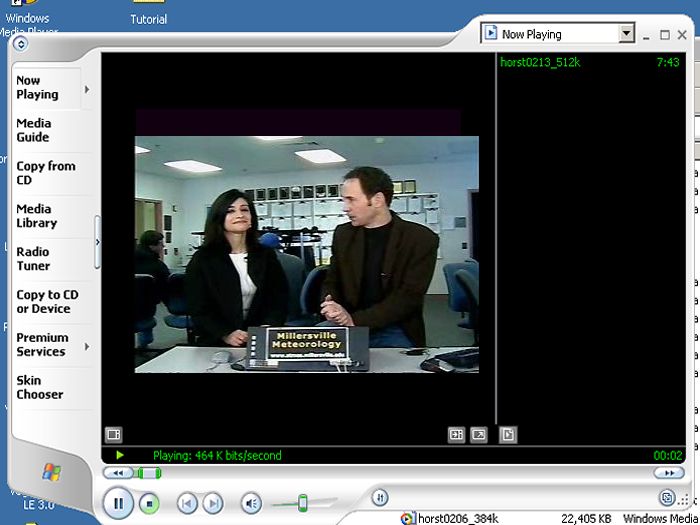
Task: Hide the playlist pane
Action: tap(508, 434)
